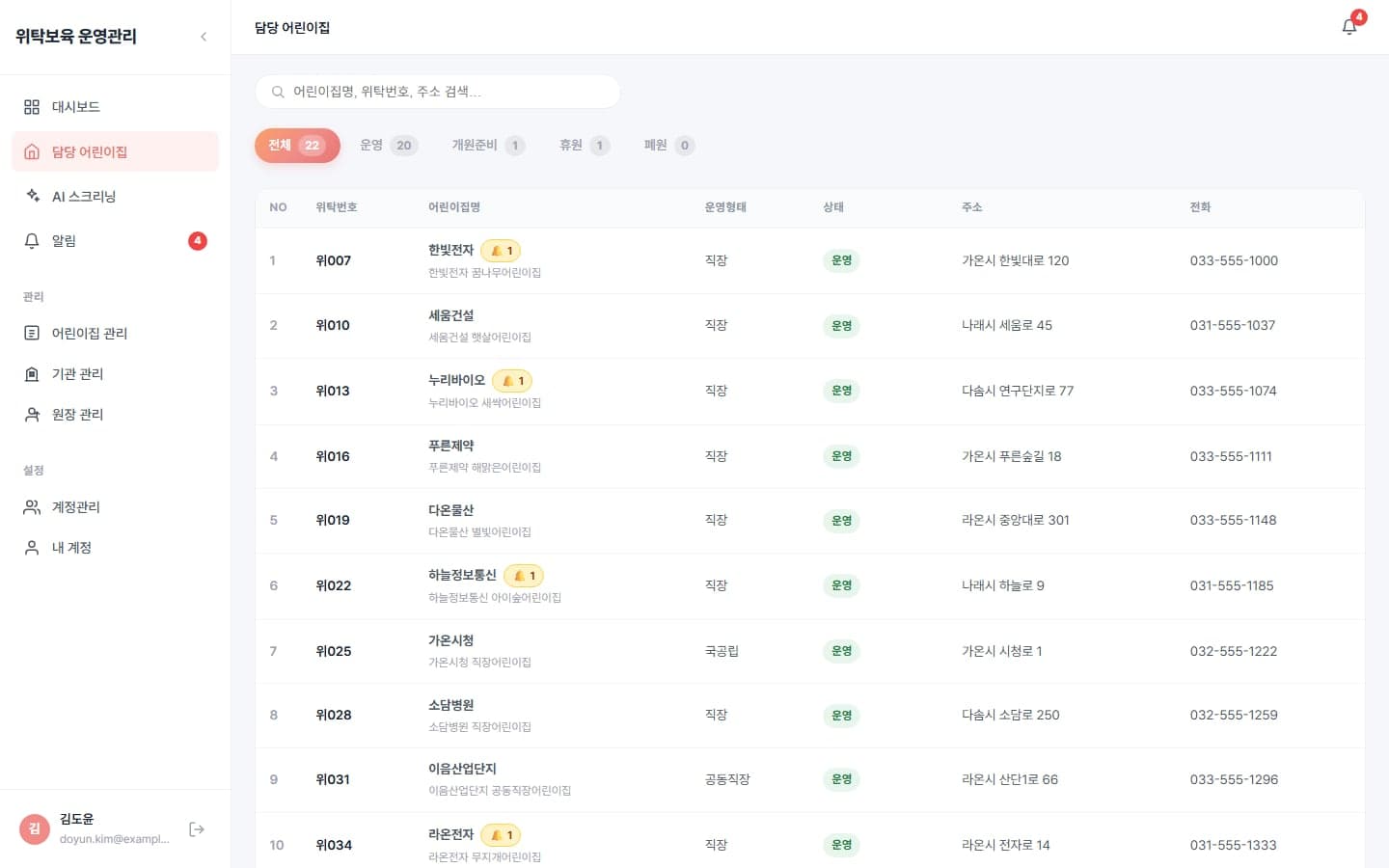Image resolution: width=1389 pixels, height=868 pixels.
Task: Log out using the exit icon
Action: coord(197,829)
